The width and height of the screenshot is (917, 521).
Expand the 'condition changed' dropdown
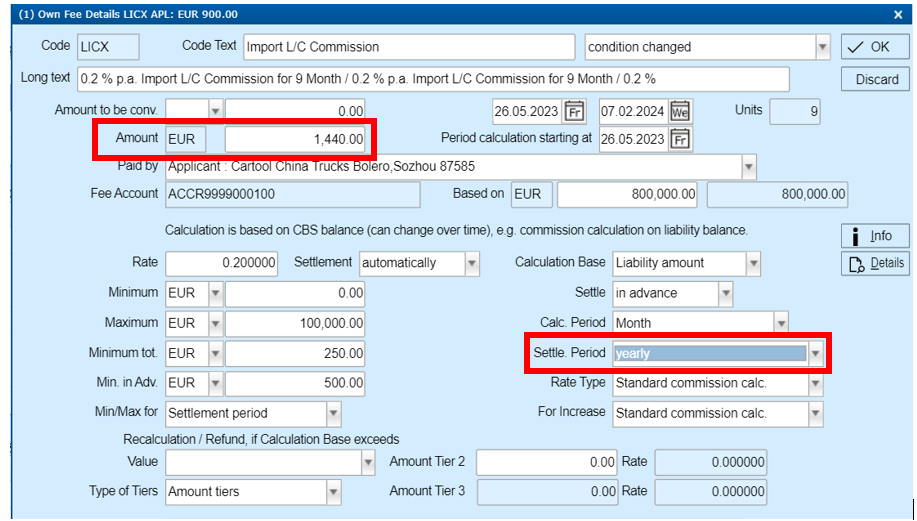[822, 47]
